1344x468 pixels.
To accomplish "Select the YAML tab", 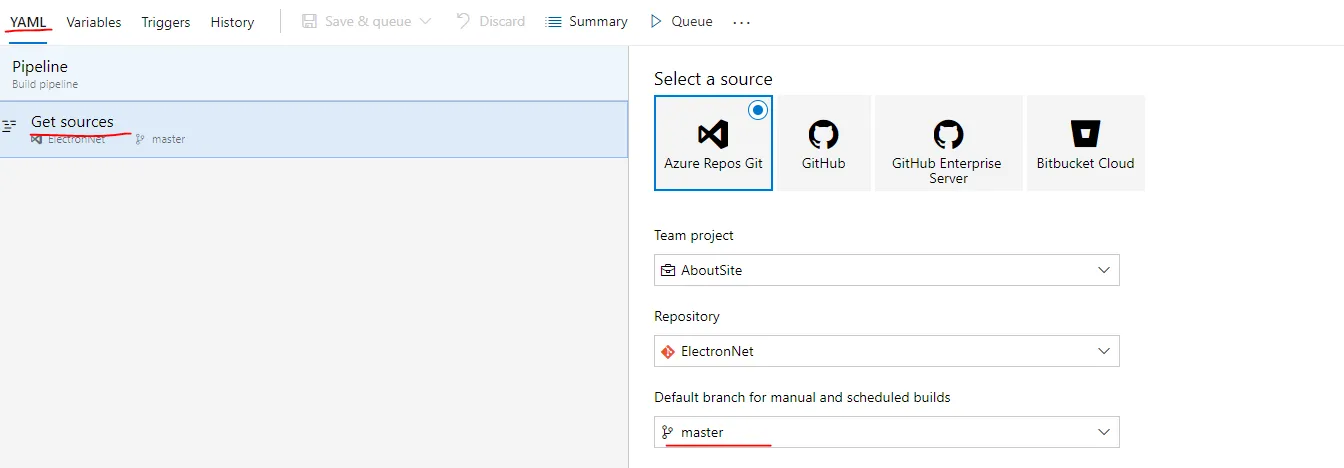I will pyautogui.click(x=29, y=21).
